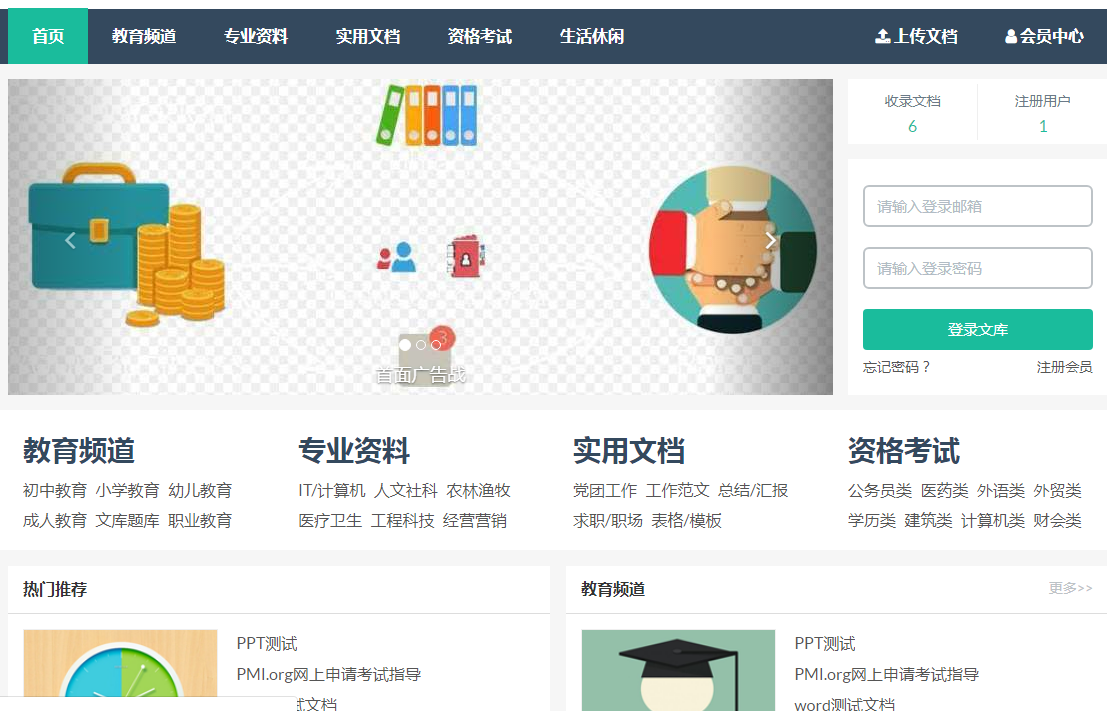Viewport: 1107px width, 711px height.
Task: Open the 生活休闲 navigation menu item
Action: [592, 36]
